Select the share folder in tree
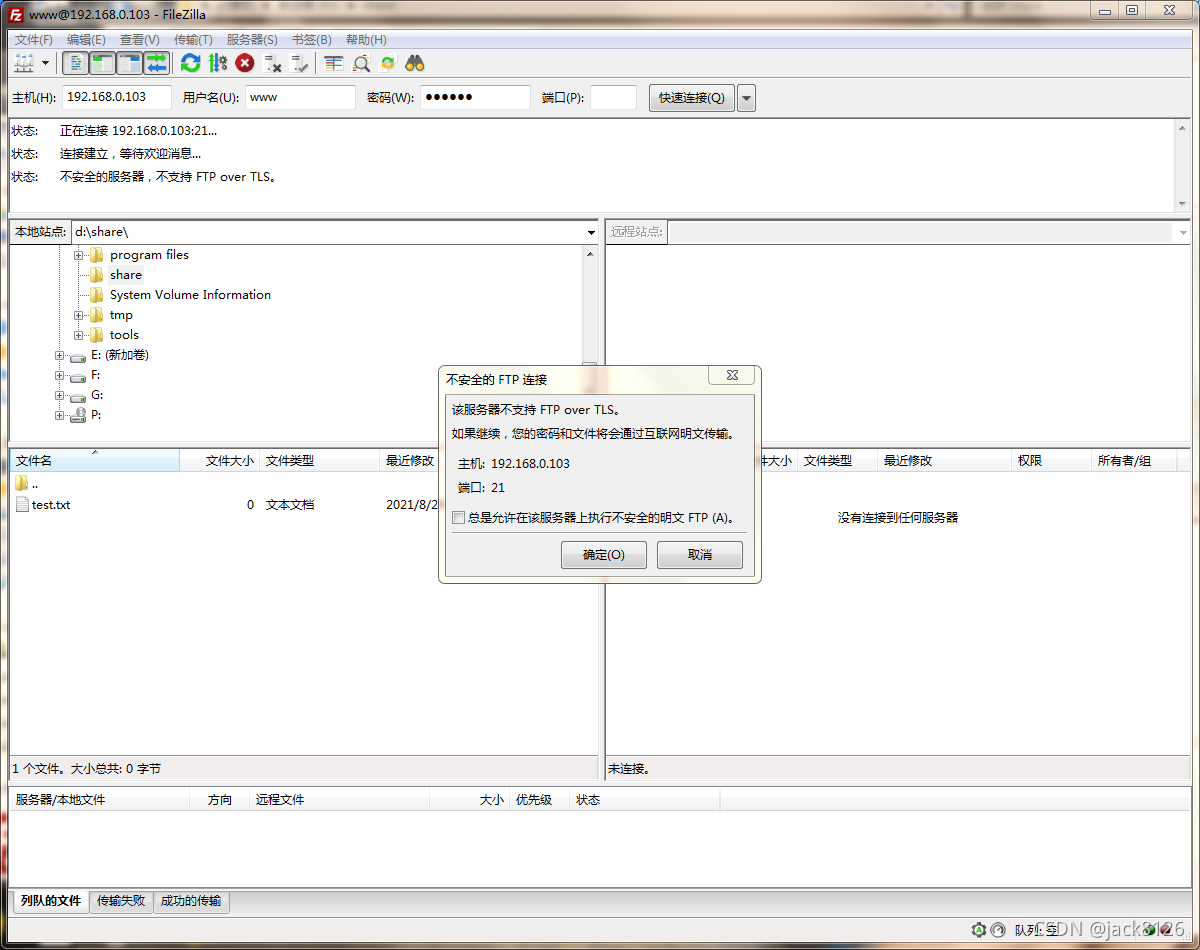The image size is (1200, 950). pos(126,275)
